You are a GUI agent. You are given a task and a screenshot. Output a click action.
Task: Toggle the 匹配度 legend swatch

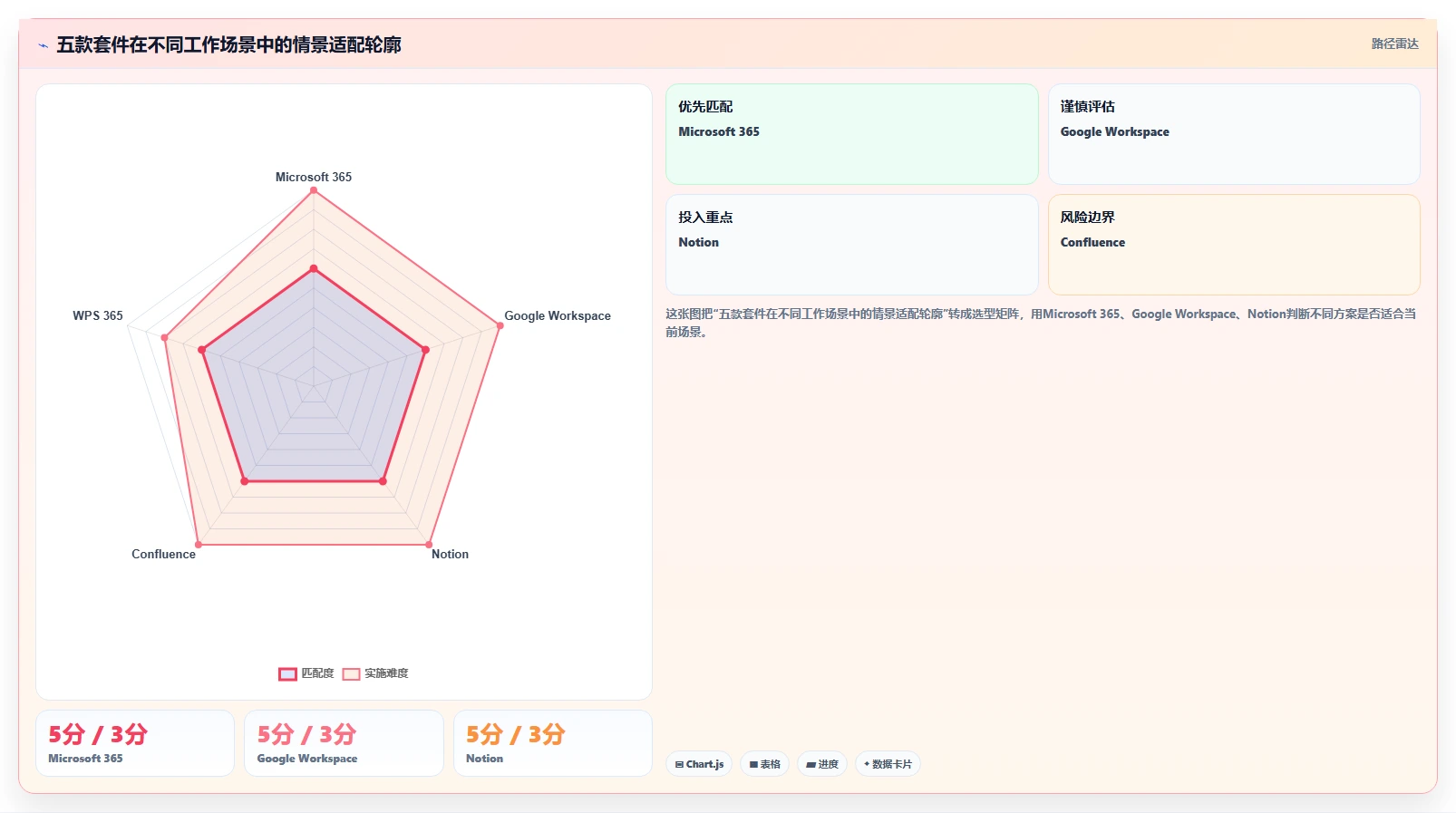click(x=287, y=673)
